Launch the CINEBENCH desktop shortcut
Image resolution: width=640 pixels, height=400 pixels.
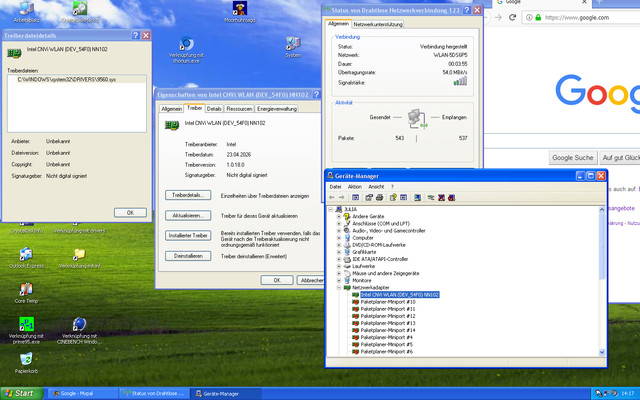tap(79, 330)
